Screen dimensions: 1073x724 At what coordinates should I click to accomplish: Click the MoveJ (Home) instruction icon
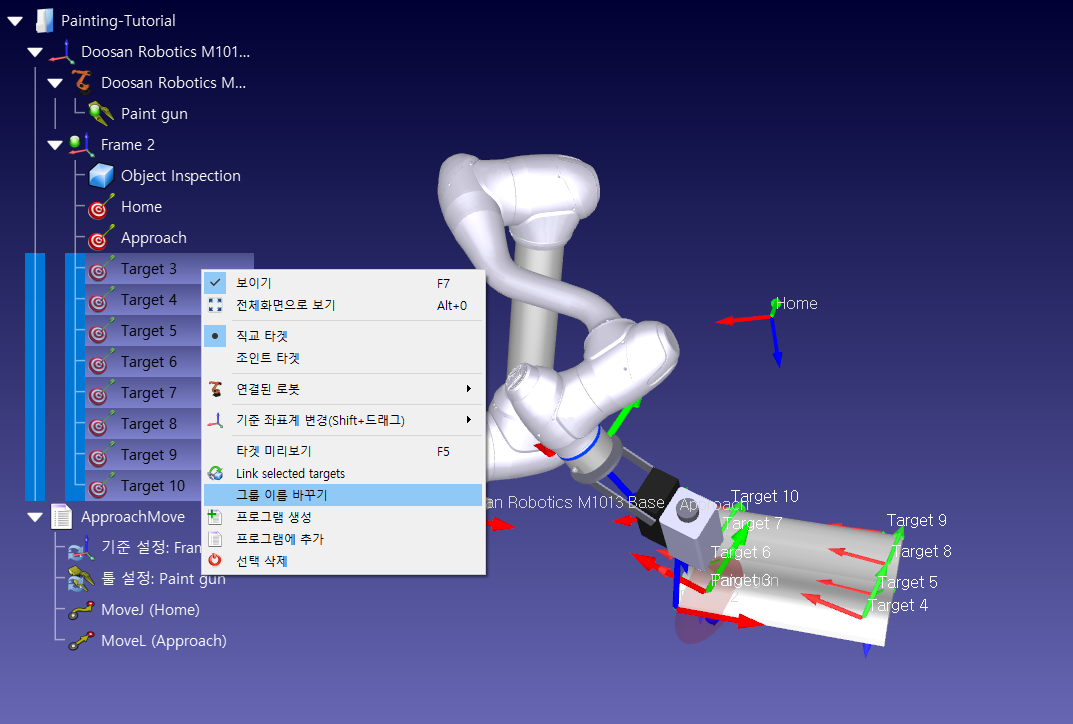point(81,610)
